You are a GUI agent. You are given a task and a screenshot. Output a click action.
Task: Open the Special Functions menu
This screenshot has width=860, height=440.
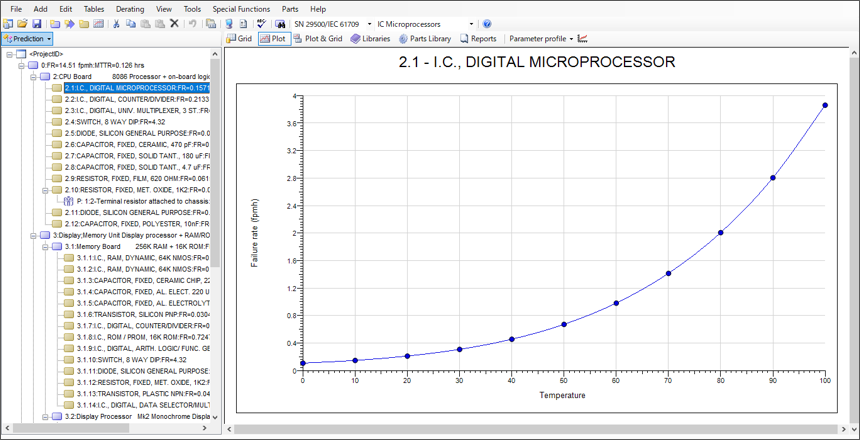240,9
